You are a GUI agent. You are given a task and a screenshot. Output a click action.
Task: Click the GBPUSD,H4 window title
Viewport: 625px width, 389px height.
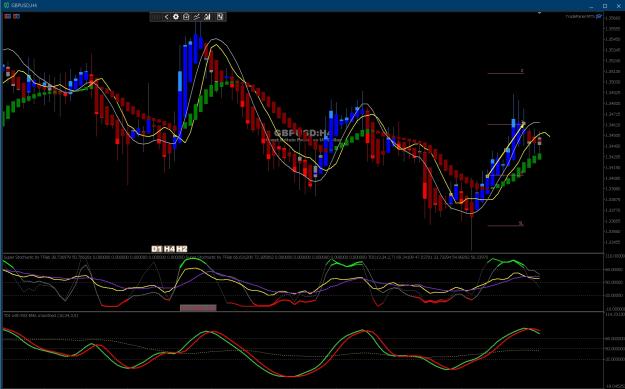pyautogui.click(x=25, y=6)
